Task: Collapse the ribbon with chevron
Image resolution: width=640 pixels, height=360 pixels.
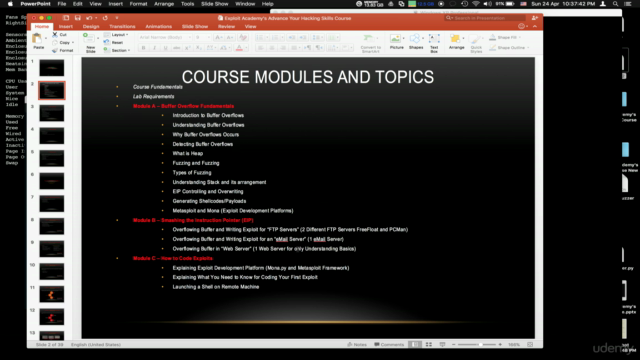Action: pos(535,26)
